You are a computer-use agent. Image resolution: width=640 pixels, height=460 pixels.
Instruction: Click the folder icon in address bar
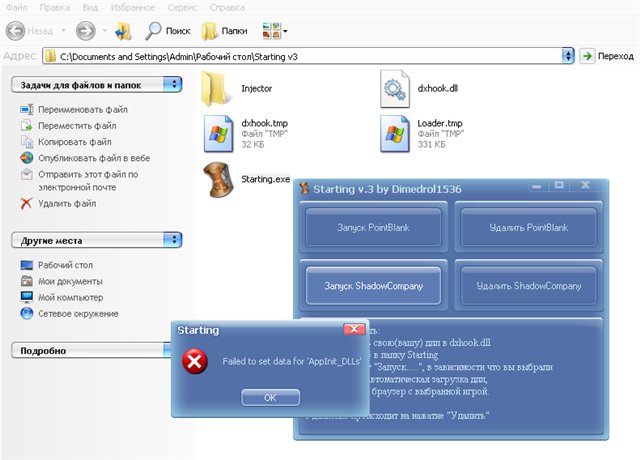(51, 56)
